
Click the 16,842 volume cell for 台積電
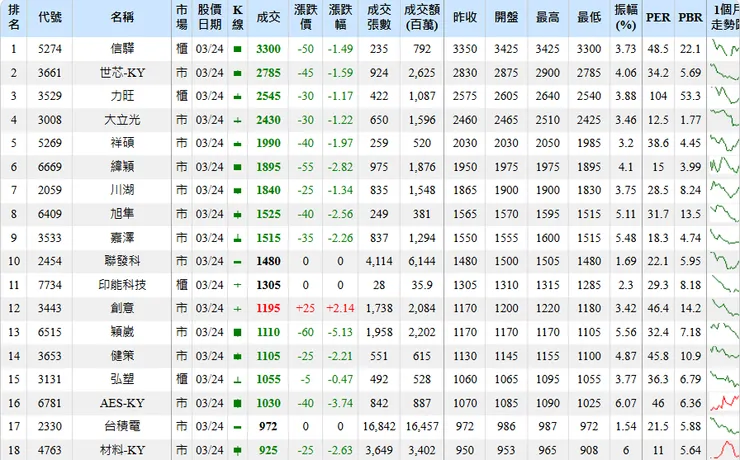(x=379, y=426)
